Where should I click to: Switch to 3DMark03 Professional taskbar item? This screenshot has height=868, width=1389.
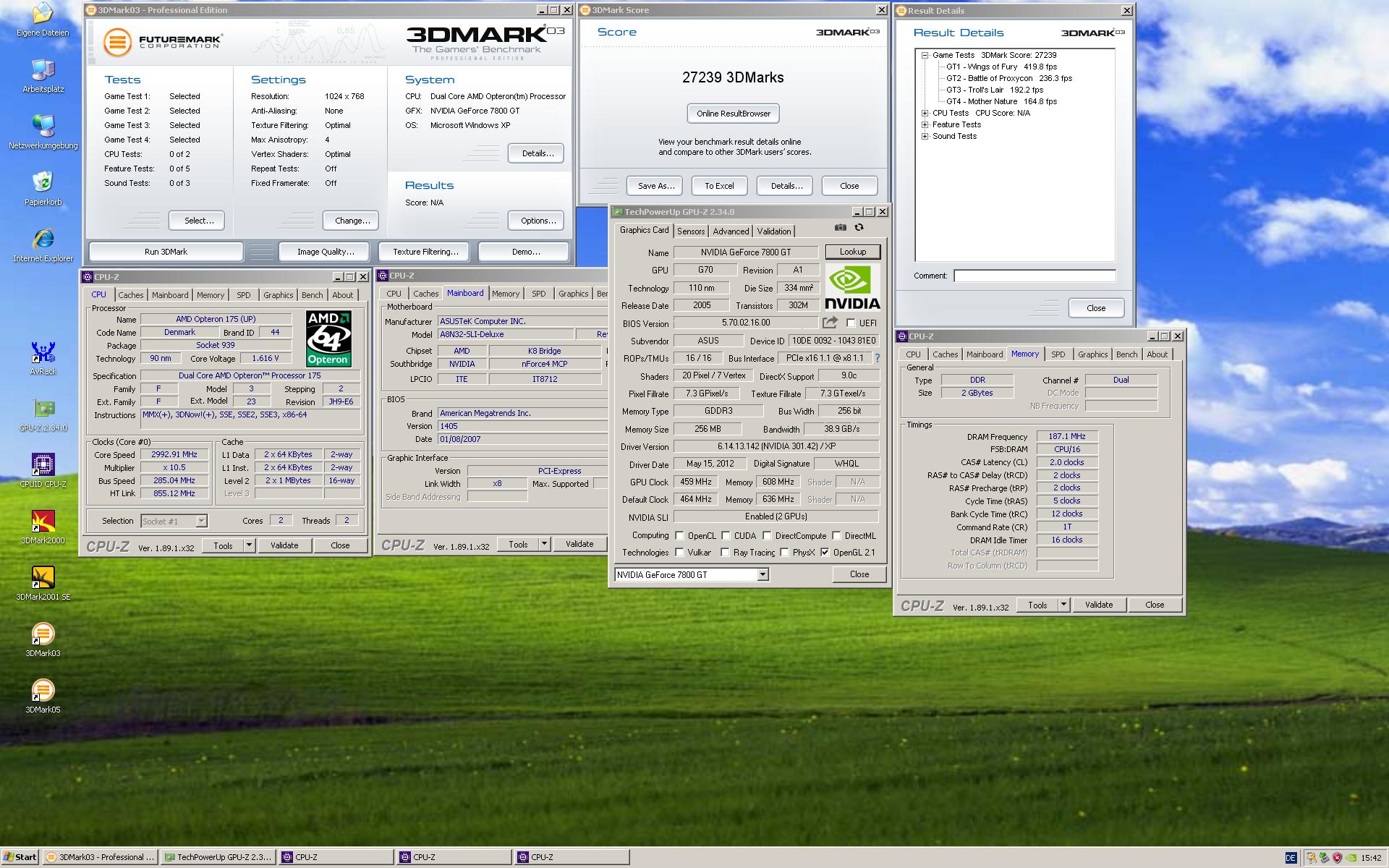100,857
